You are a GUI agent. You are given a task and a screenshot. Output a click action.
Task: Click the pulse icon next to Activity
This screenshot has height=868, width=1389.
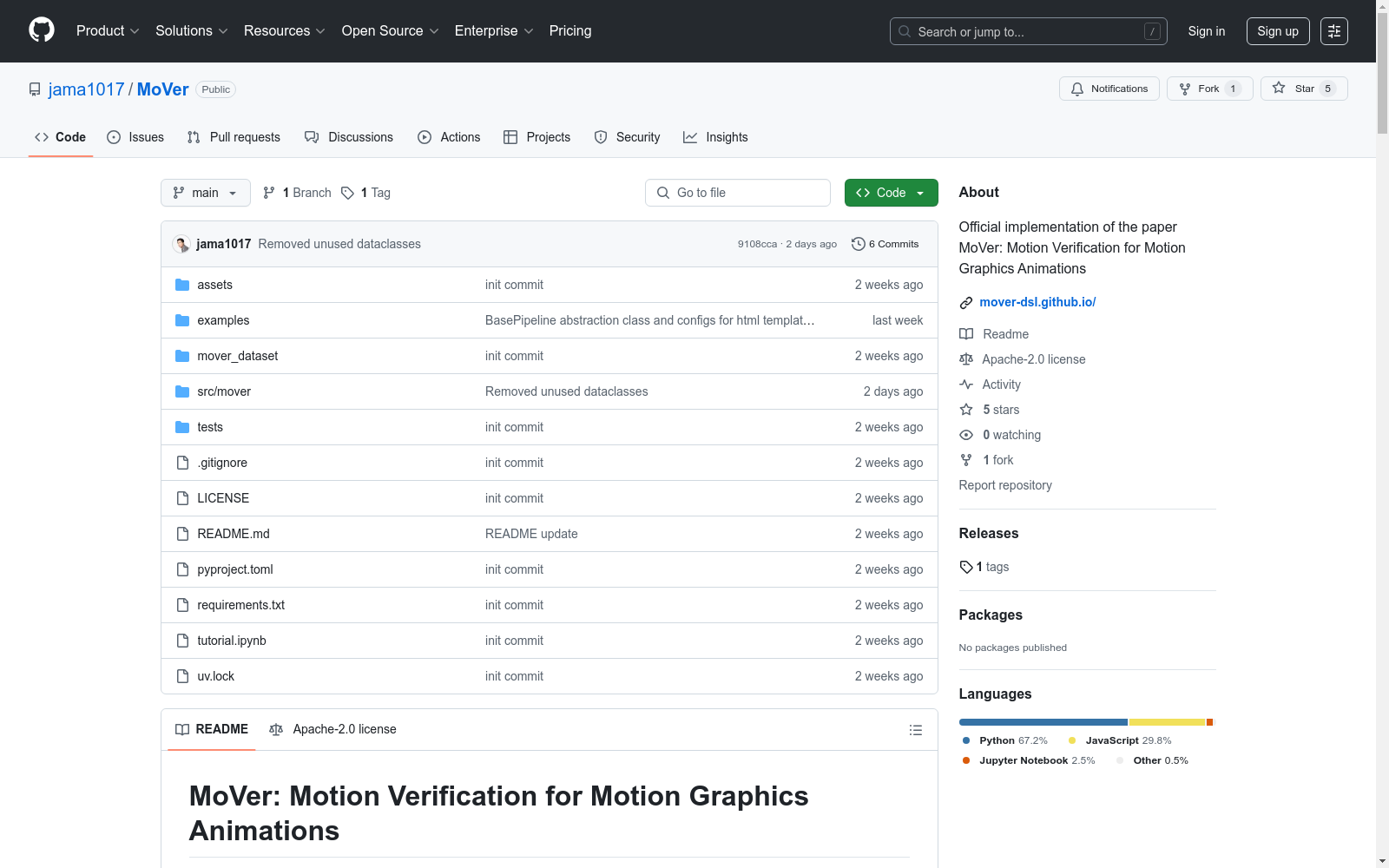click(x=966, y=385)
